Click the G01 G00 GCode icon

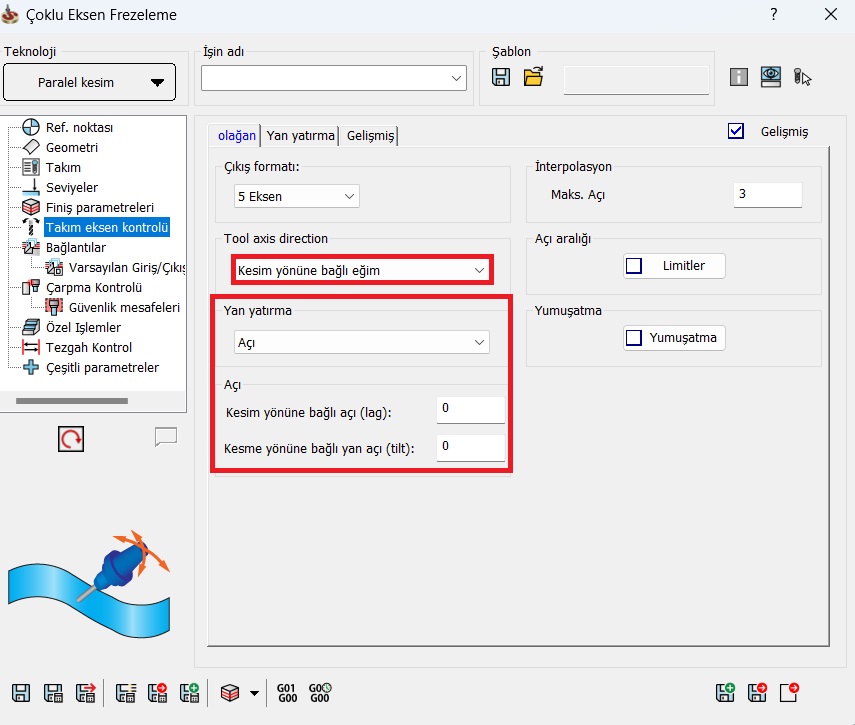(x=287, y=692)
